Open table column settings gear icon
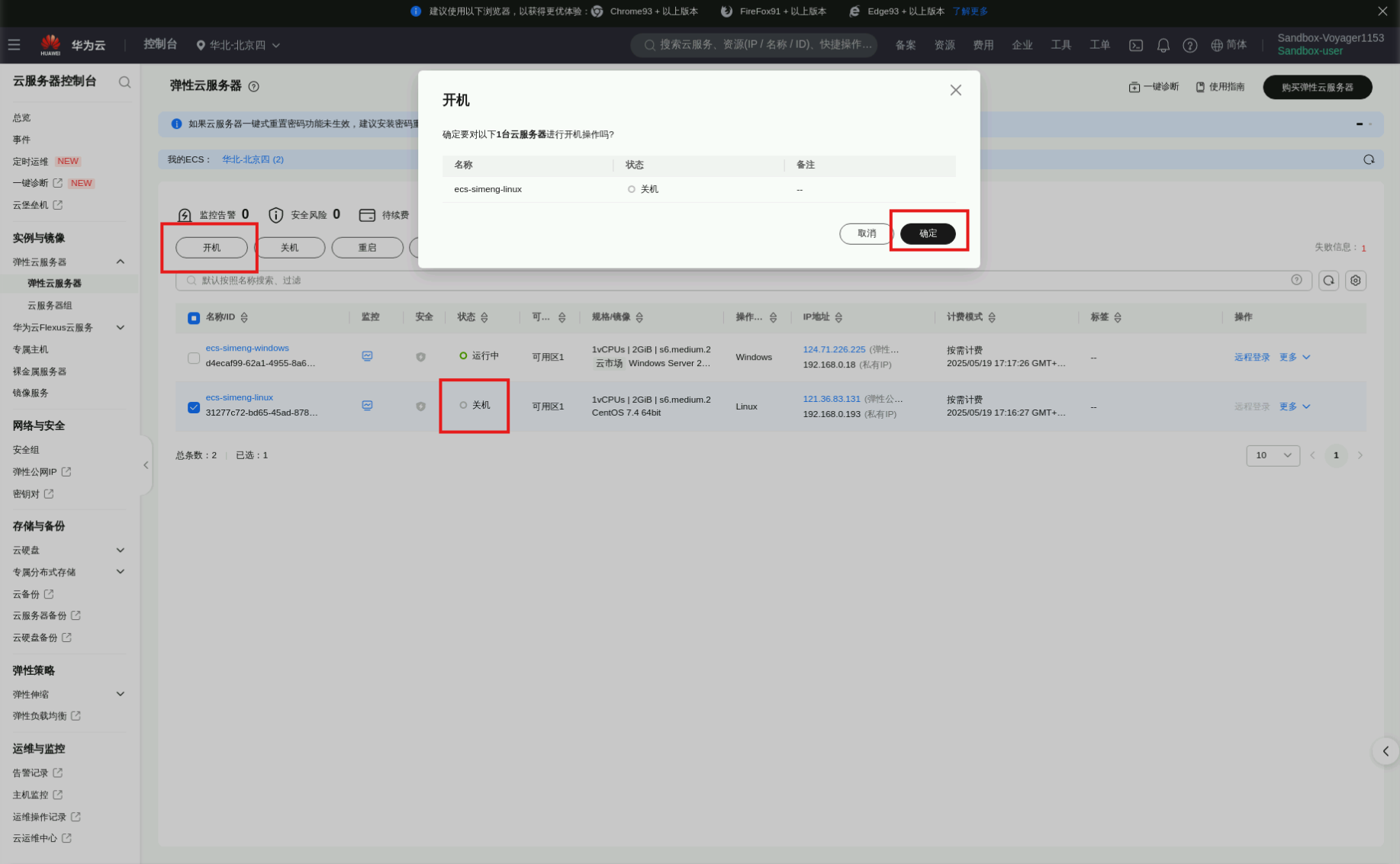 1355,281
